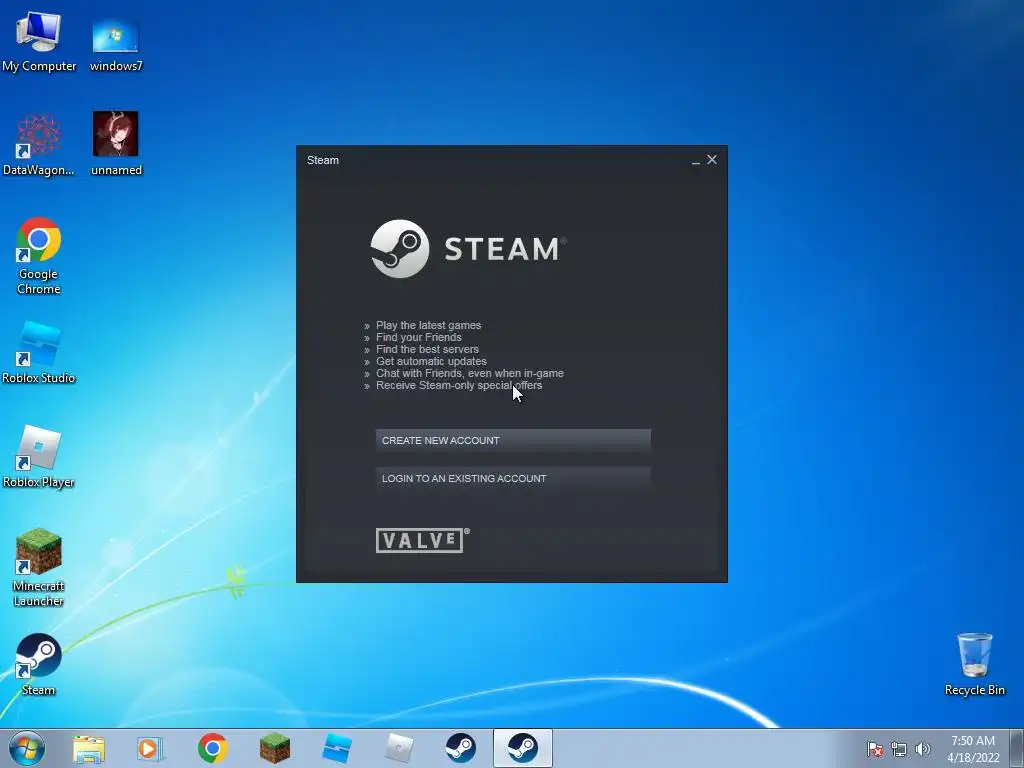This screenshot has height=768, width=1024.
Task: Click 'Get automatic updates' text
Action: coord(431,361)
